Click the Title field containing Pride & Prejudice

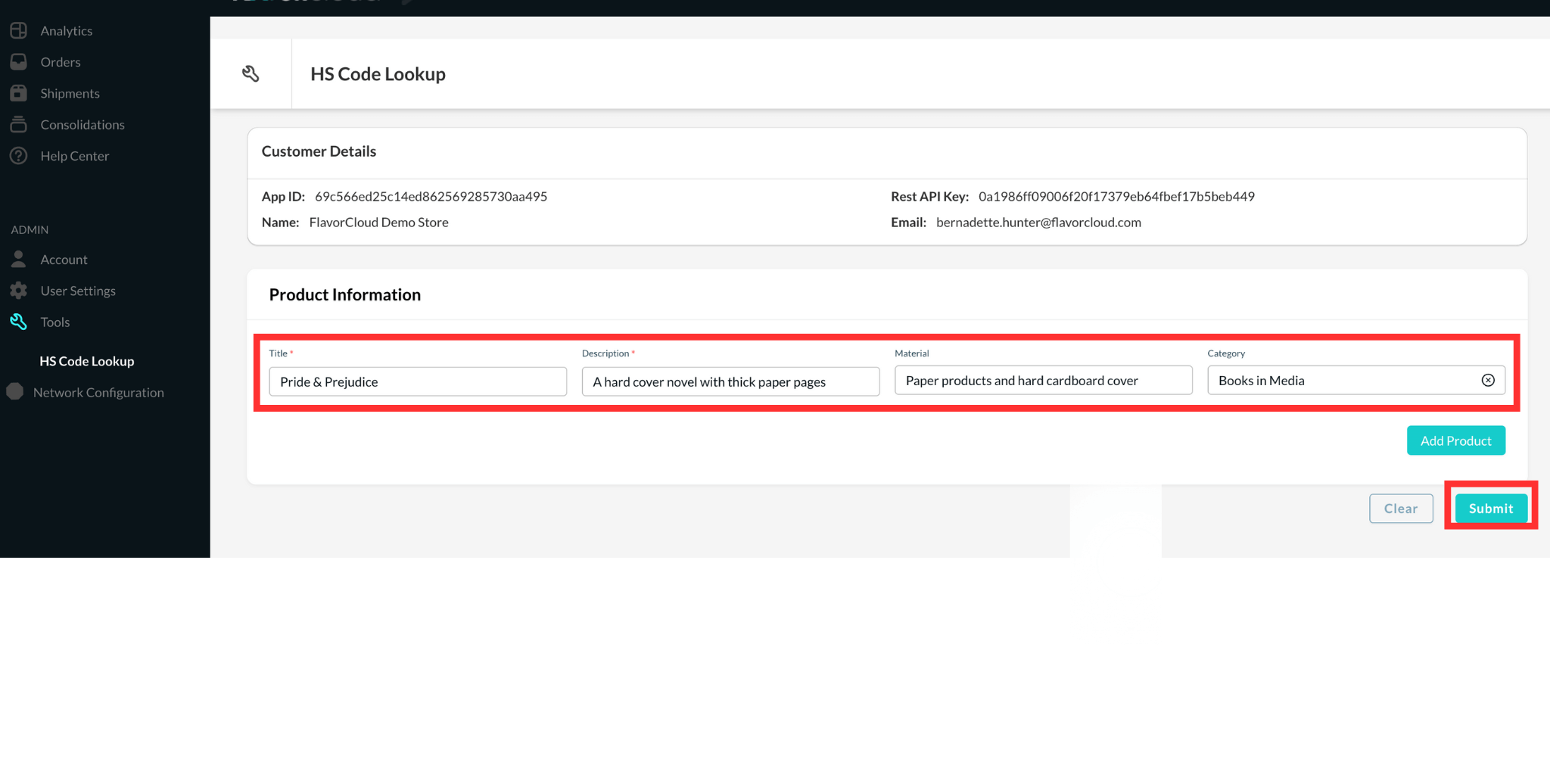point(418,381)
